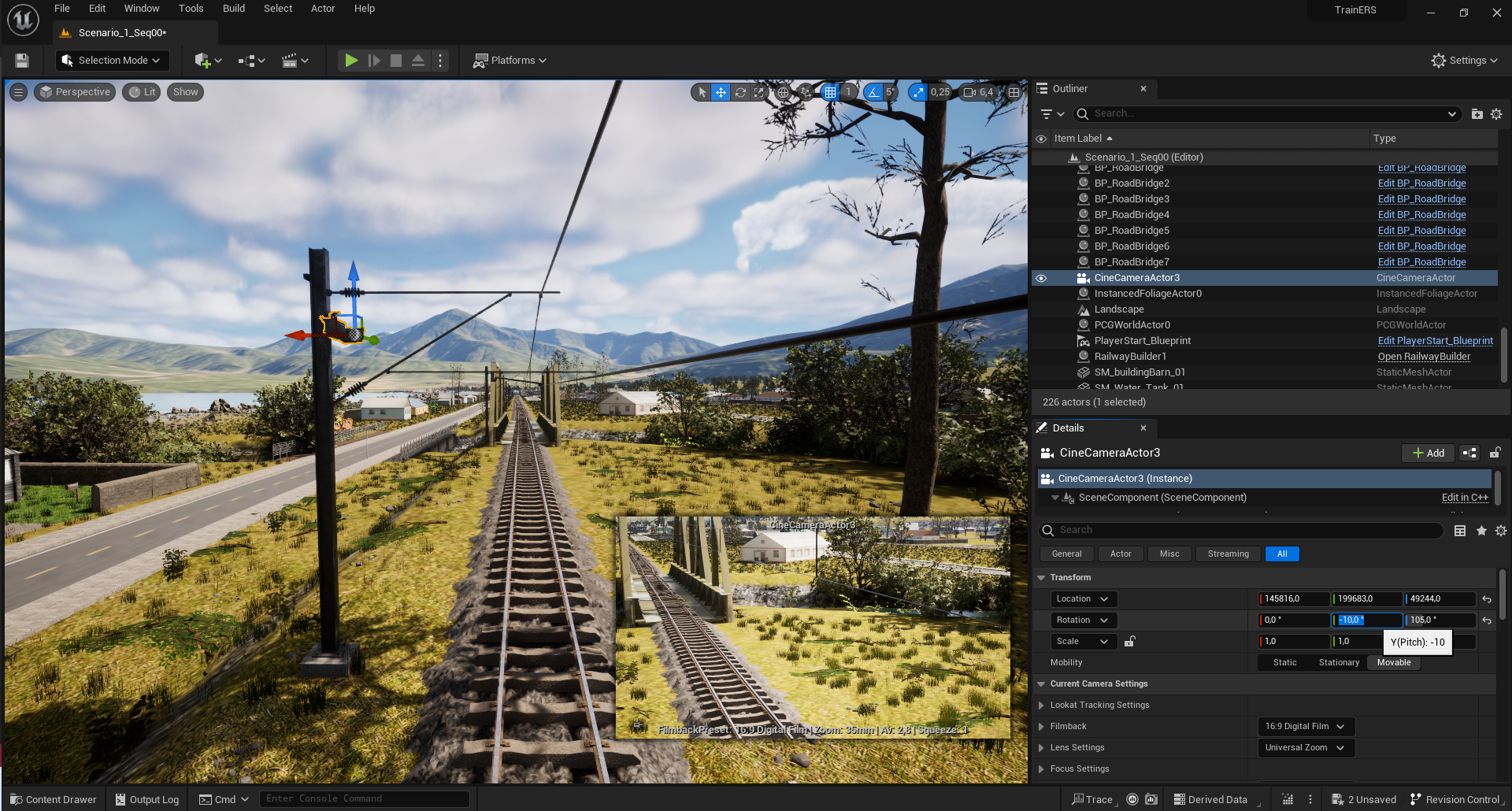Click the Edit PlayerStart_Blueprint link
The image size is (1512, 811).
coord(1435,341)
